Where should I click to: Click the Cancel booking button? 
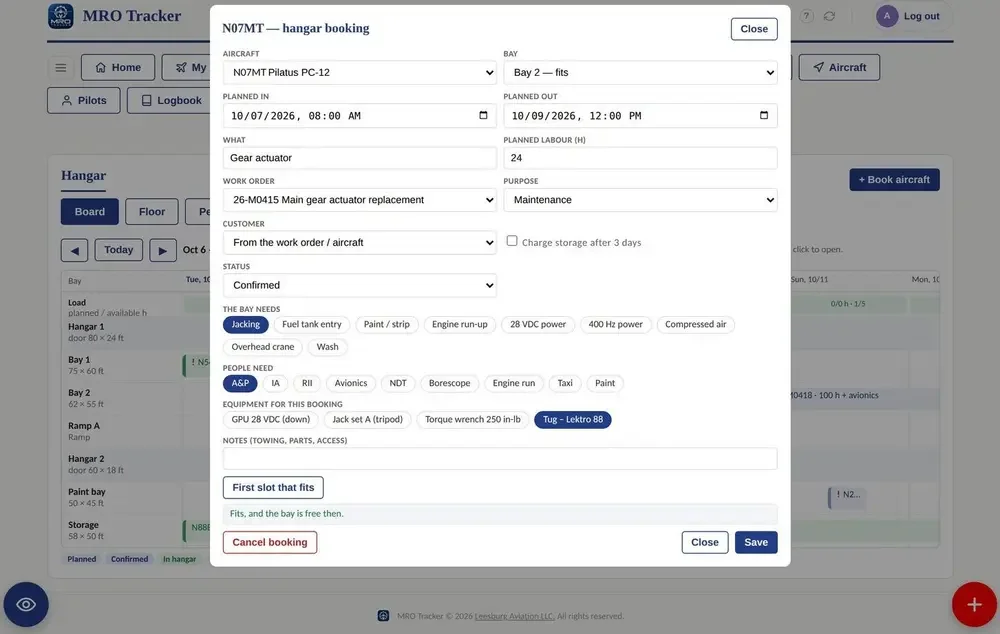[x=270, y=543]
